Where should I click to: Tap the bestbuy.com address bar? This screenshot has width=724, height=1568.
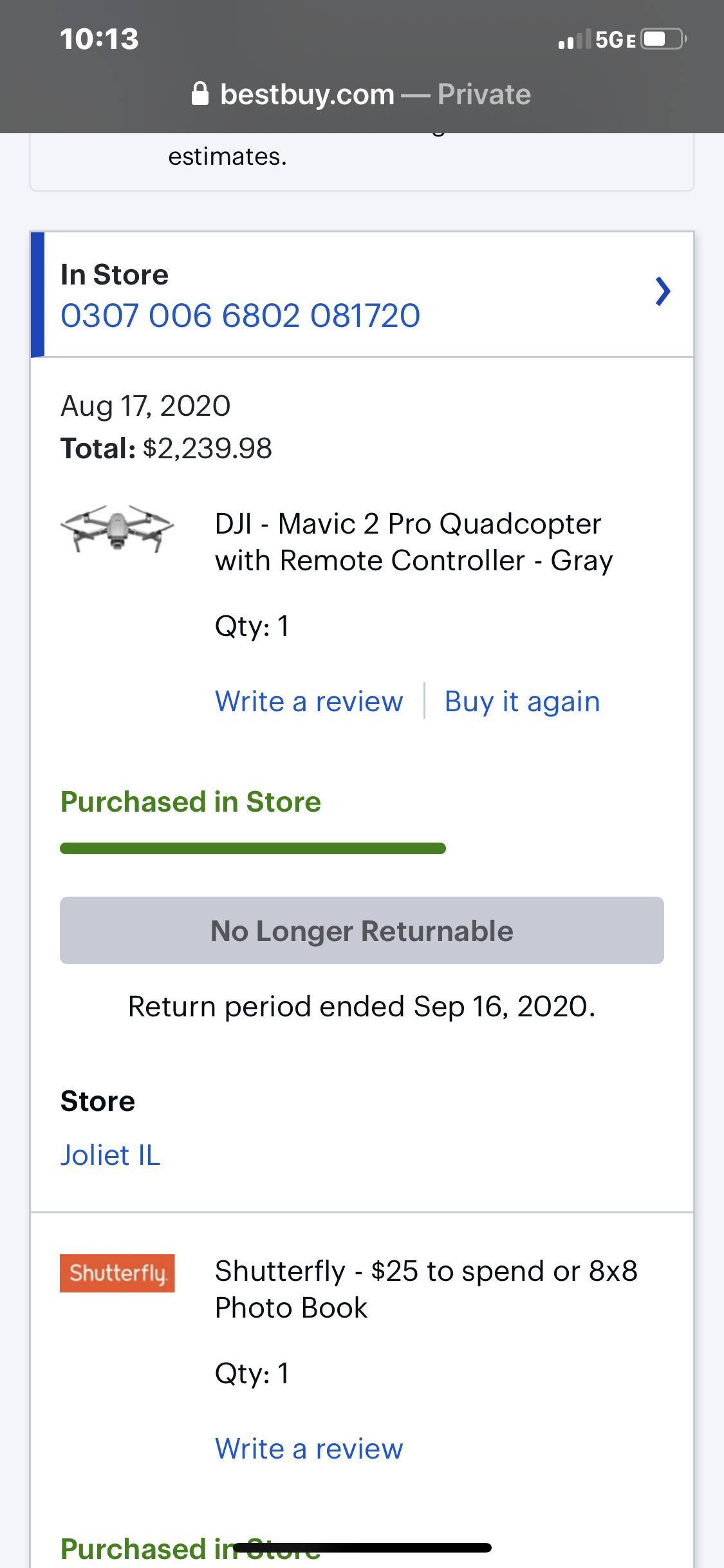point(307,94)
